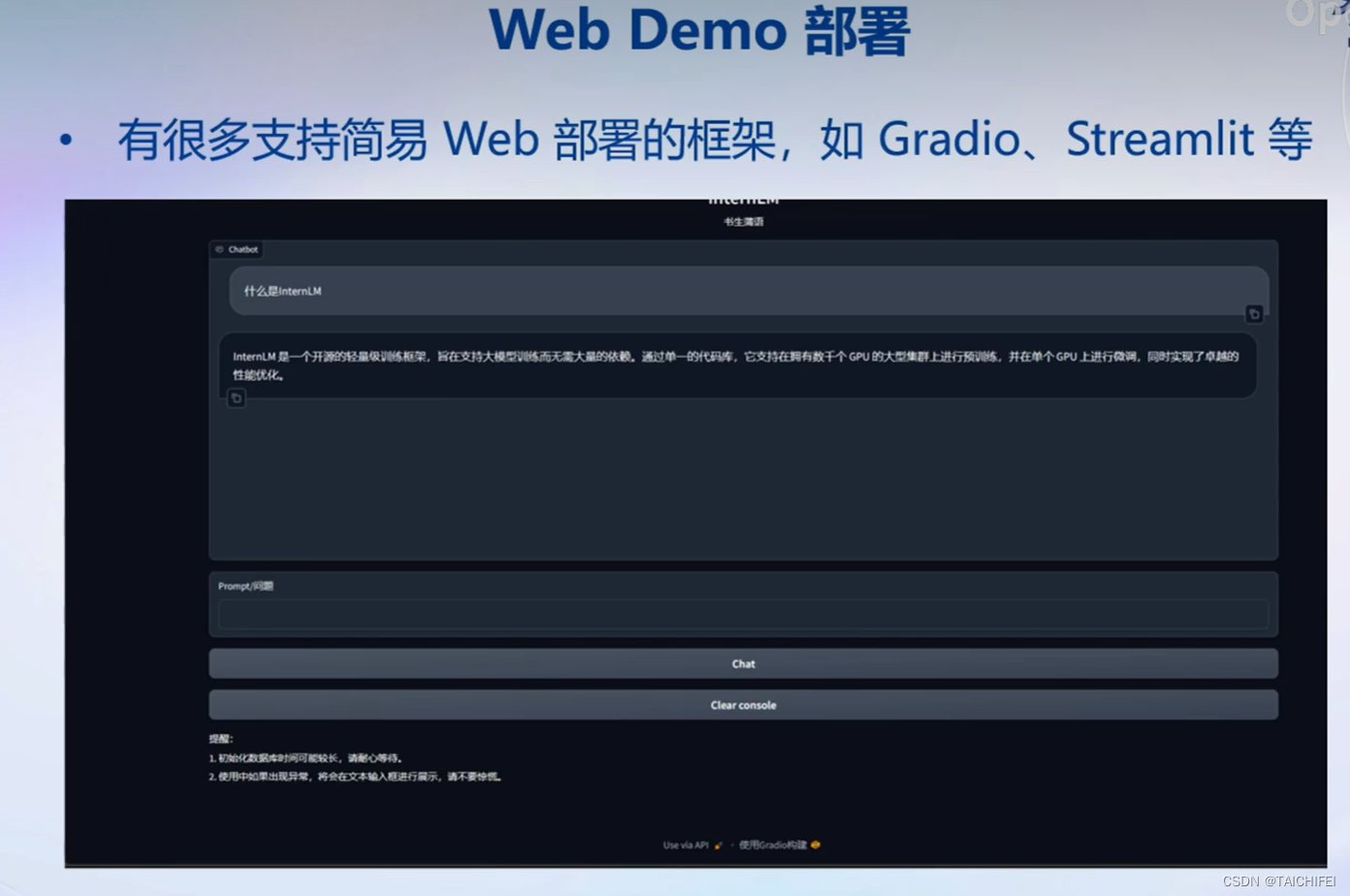Click the Clear console button
Viewport: 1350px width, 896px height.
743,705
